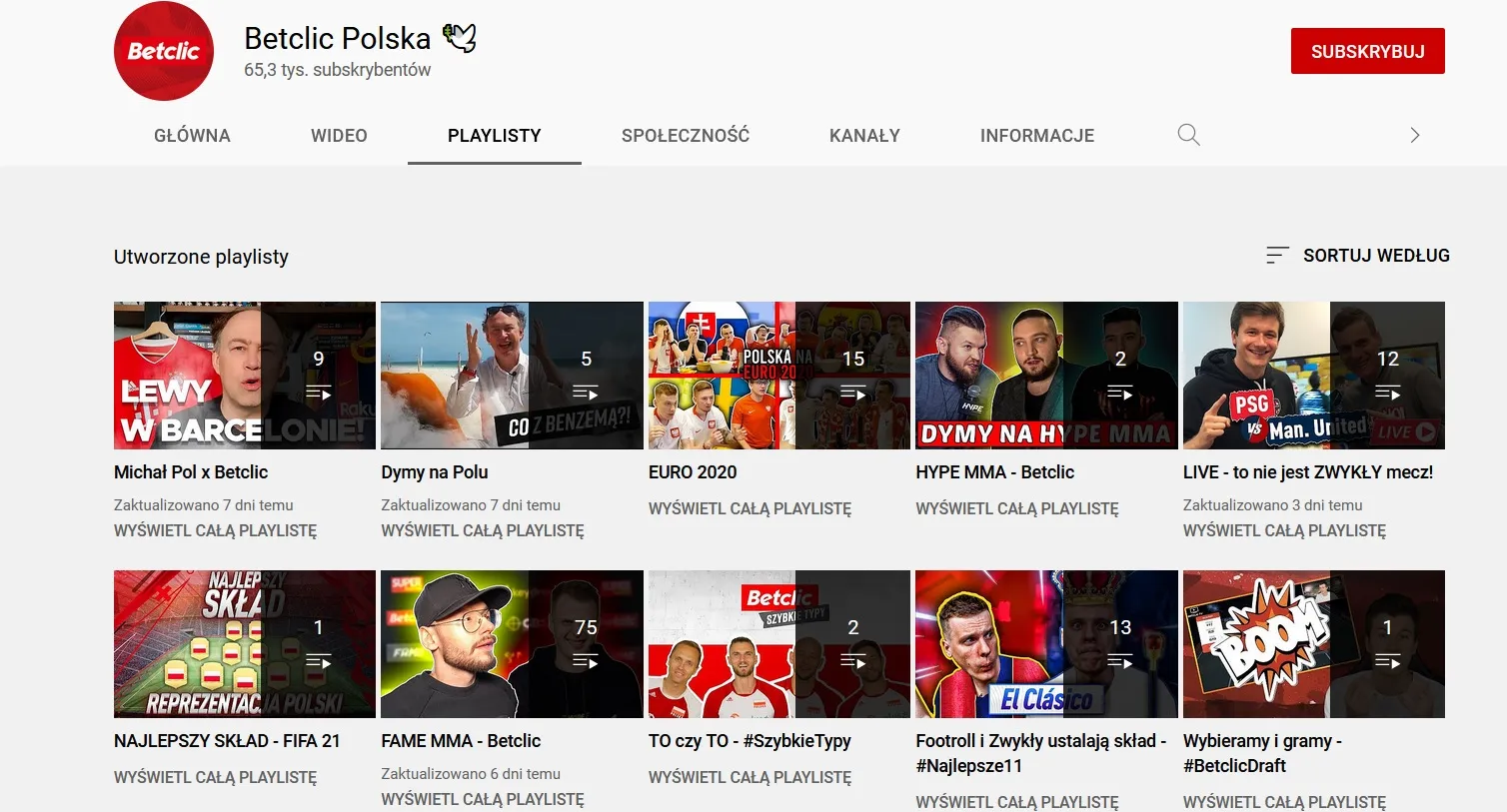
Task: View full TO czy TO playlist link
Action: click(750, 778)
